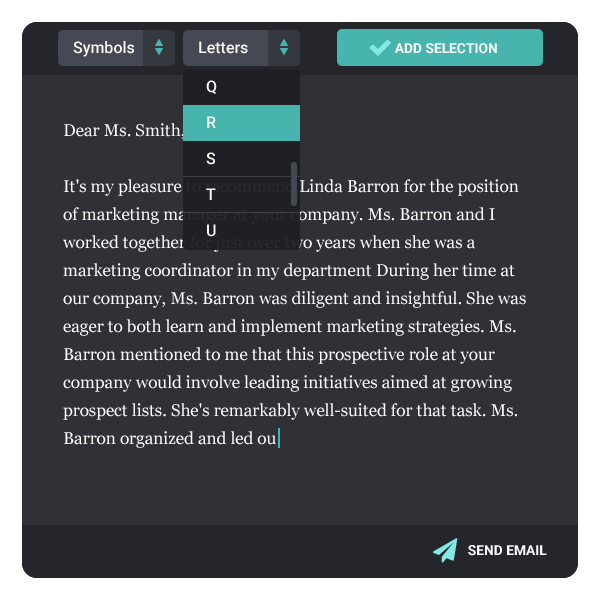This screenshot has width=600, height=600.
Task: Choose the highlighted letter R
Action: 241,123
